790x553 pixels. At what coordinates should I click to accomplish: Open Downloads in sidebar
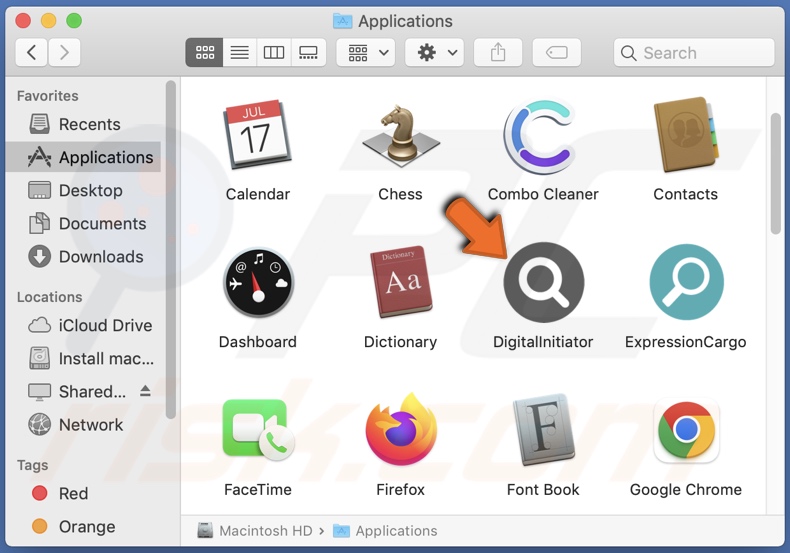(83, 257)
